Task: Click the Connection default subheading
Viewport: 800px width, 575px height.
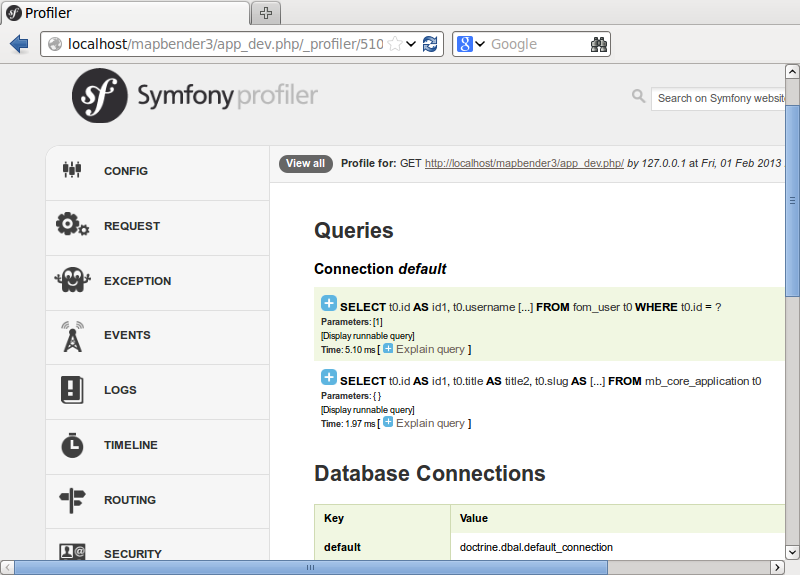Action: [380, 269]
